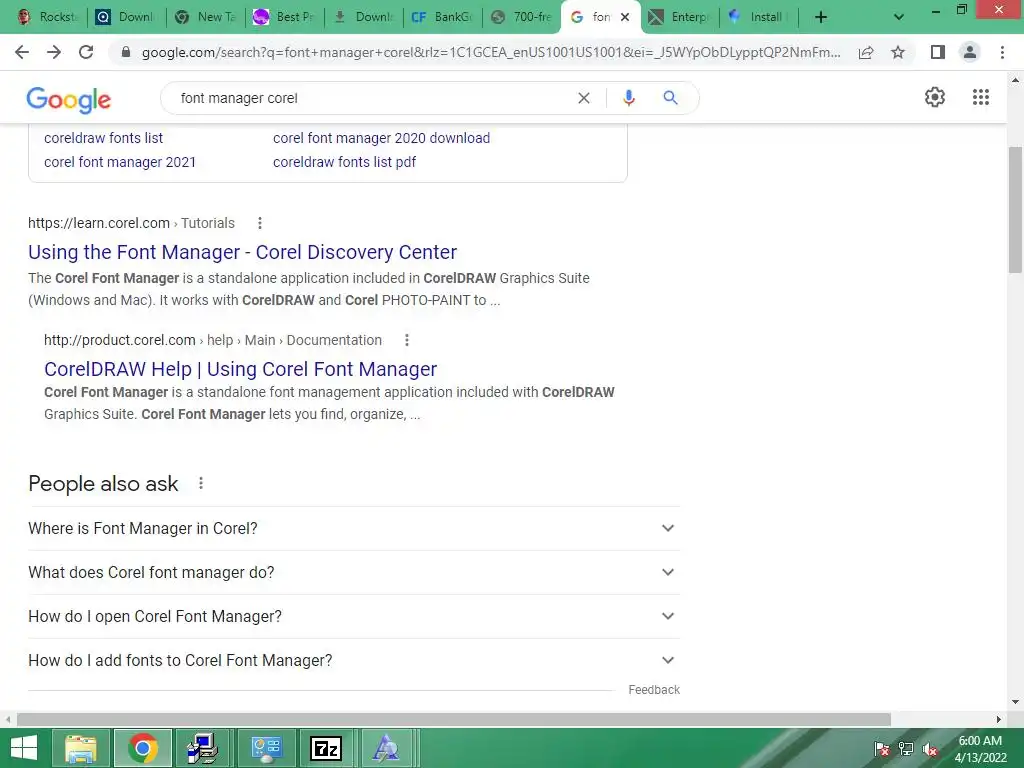Viewport: 1024px width, 768px height.
Task: Open Chrome from taskbar
Action: tap(143, 748)
